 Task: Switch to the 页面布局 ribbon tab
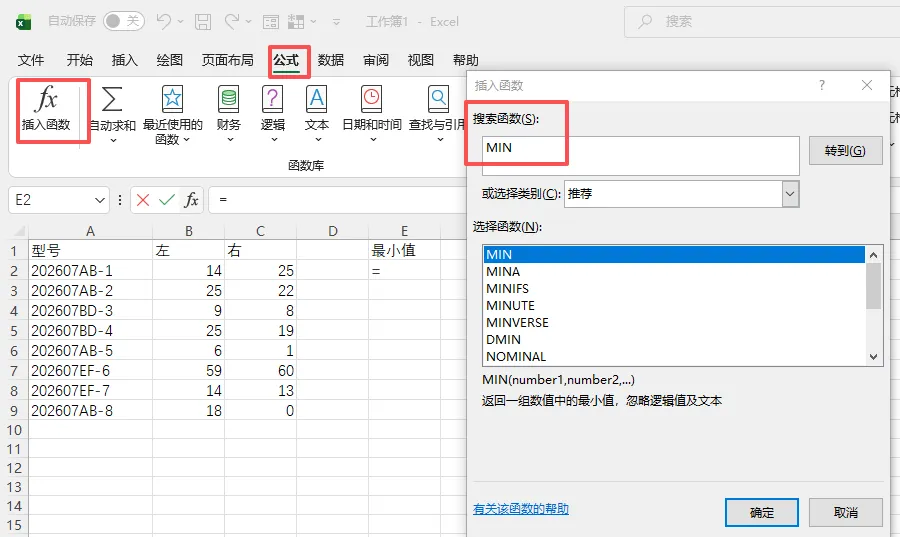point(227,60)
